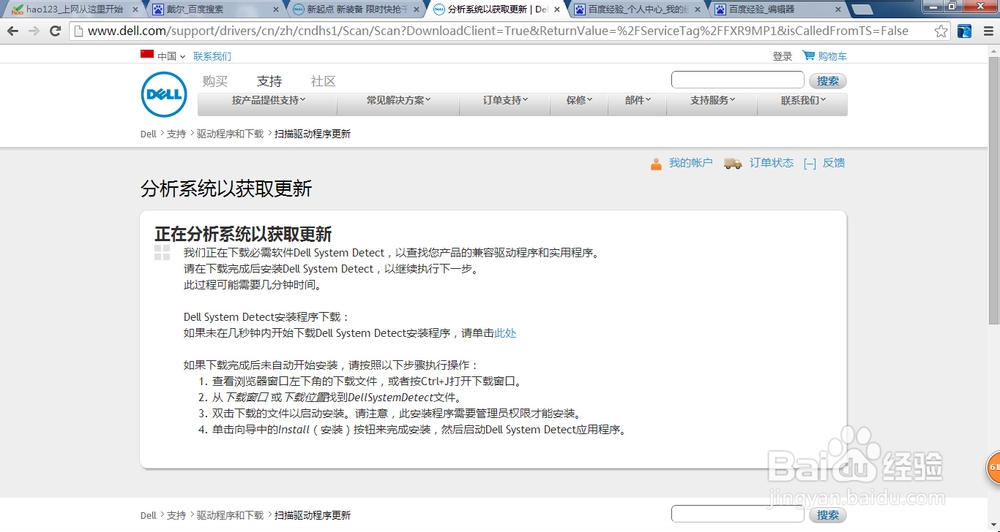Click the 我的帐户 person icon
1000x532 pixels.
click(656, 164)
